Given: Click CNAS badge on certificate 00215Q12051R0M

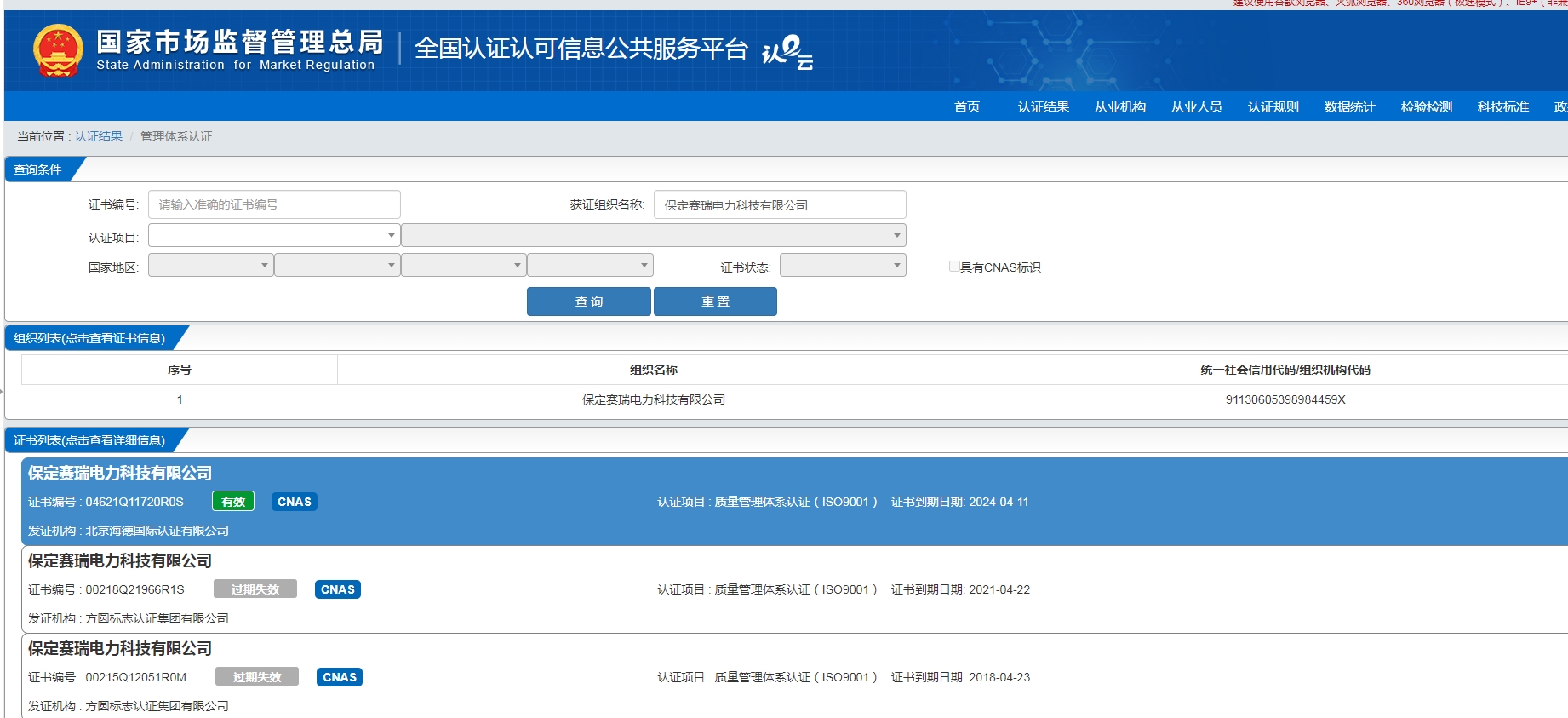Looking at the screenshot, I should (340, 677).
